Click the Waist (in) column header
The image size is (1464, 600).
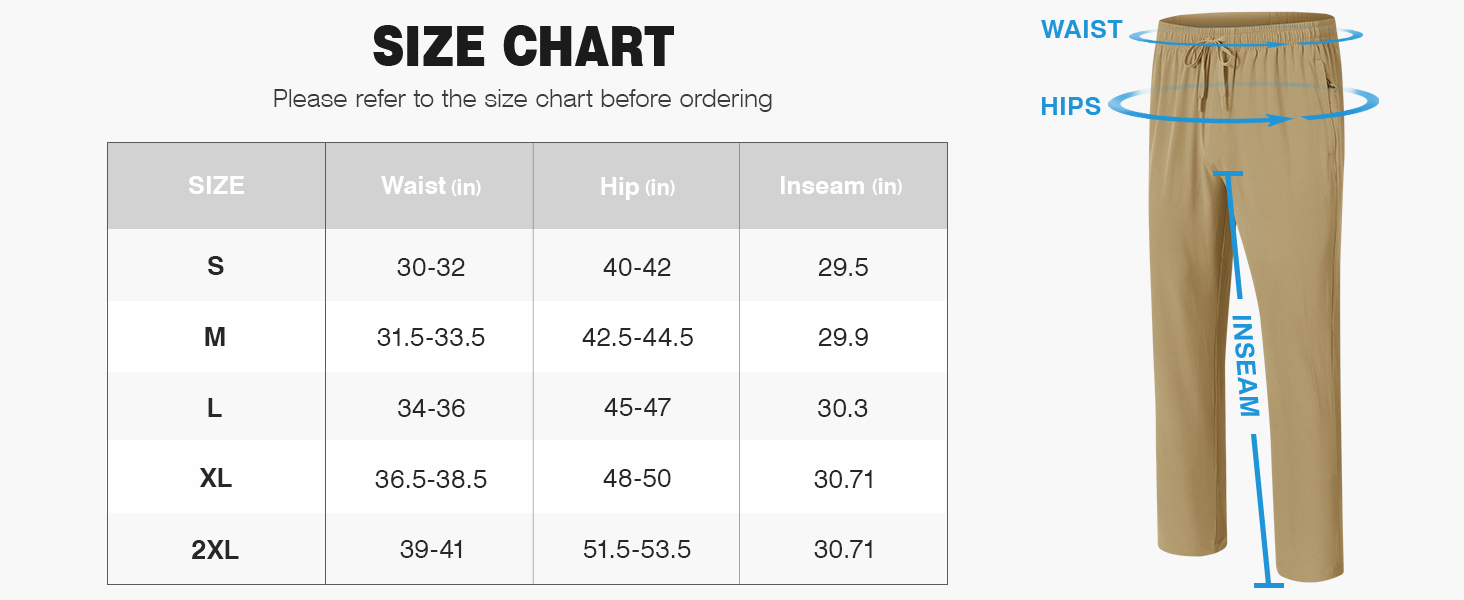(x=431, y=186)
